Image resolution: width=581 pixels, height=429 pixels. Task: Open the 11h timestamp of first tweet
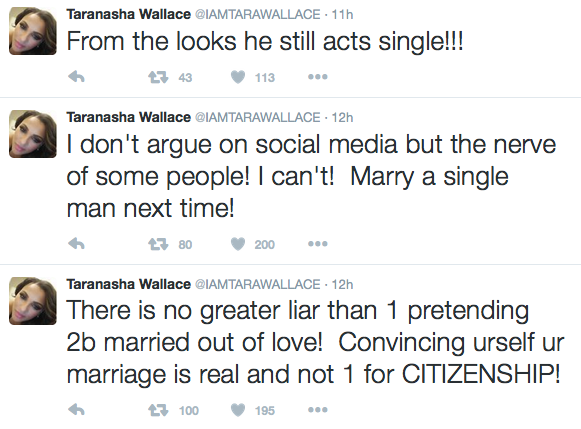342,14
